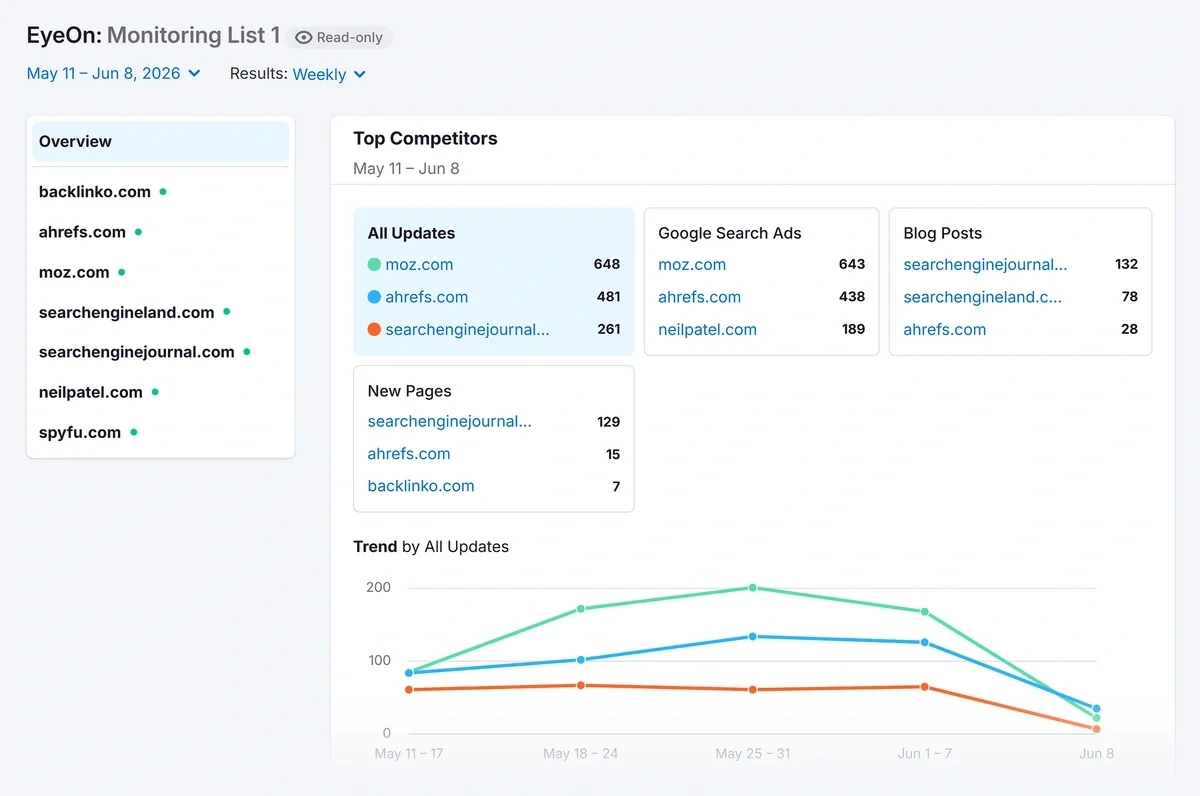Select searchenginejournal.com in the sidebar list
This screenshot has width=1200, height=796.
point(137,352)
